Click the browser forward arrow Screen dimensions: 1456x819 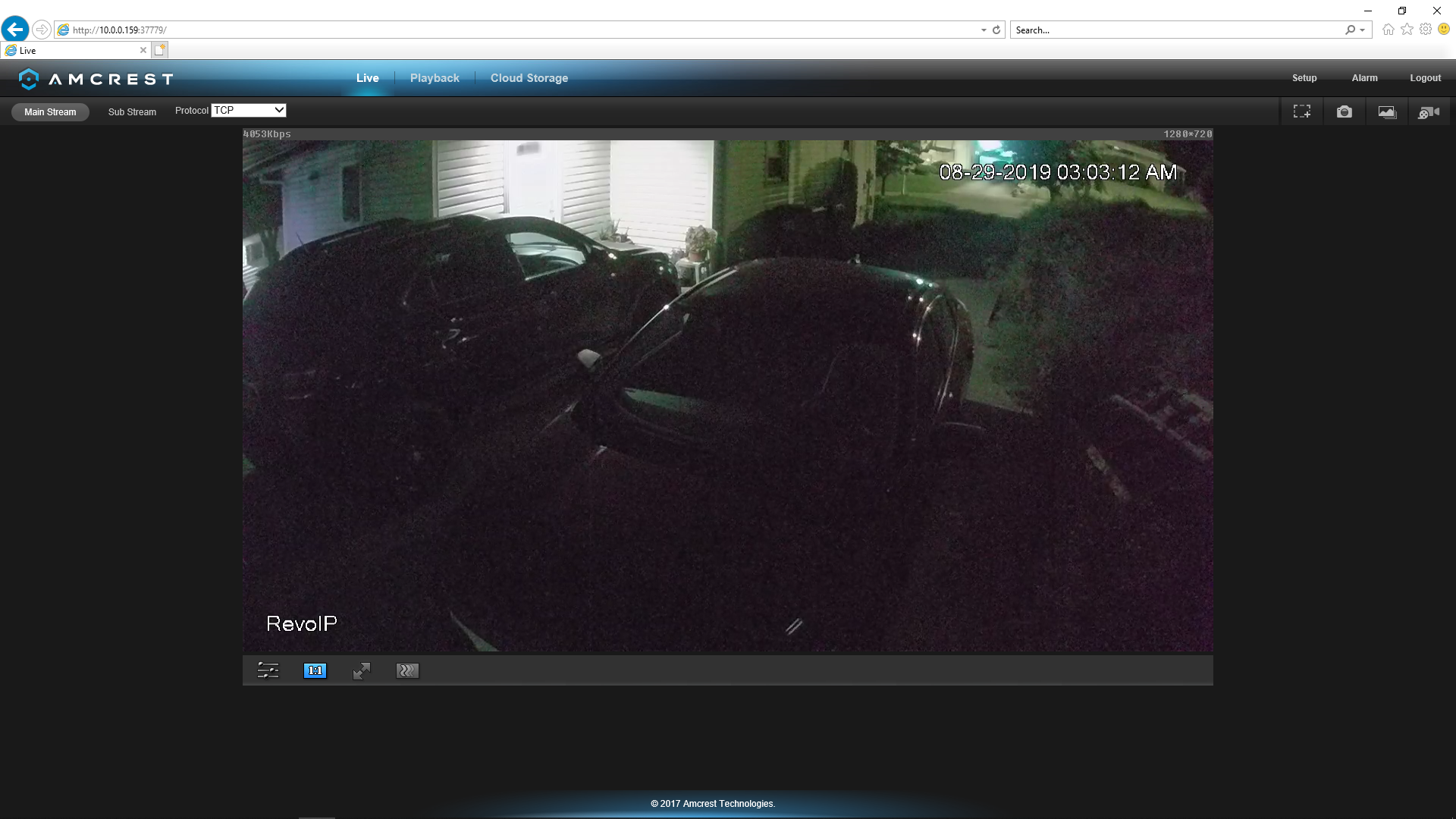click(x=42, y=30)
